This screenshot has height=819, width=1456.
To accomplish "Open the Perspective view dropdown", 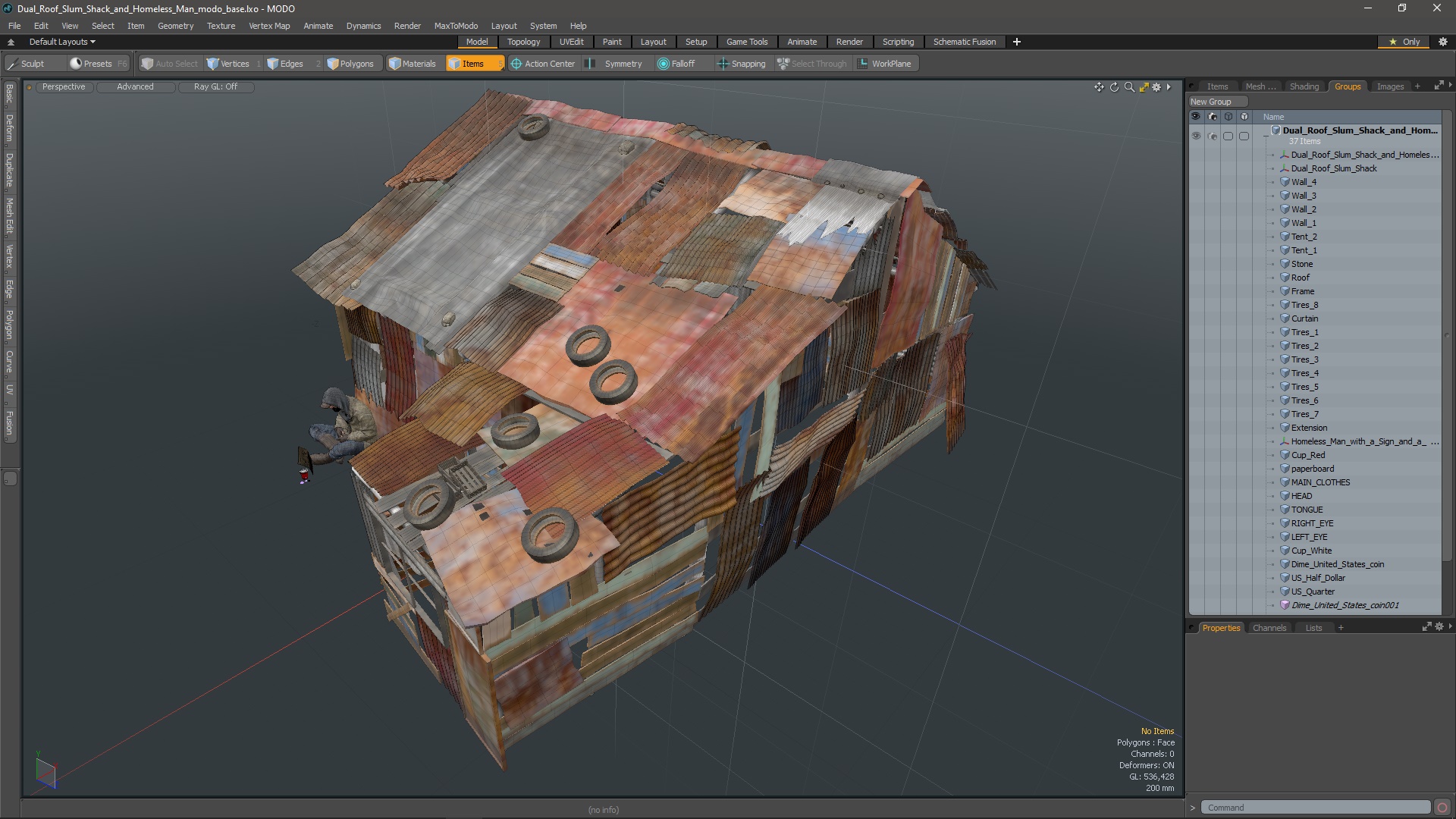I will click(x=64, y=87).
